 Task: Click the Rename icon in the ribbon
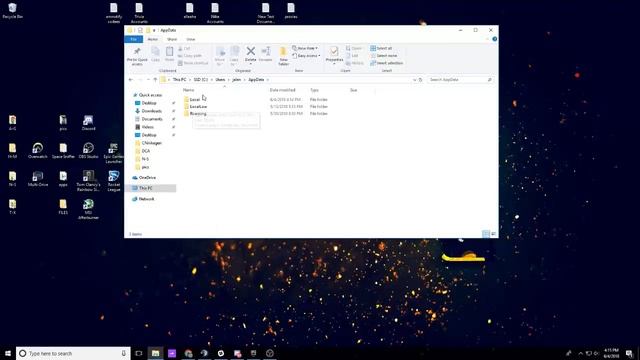coord(265,55)
